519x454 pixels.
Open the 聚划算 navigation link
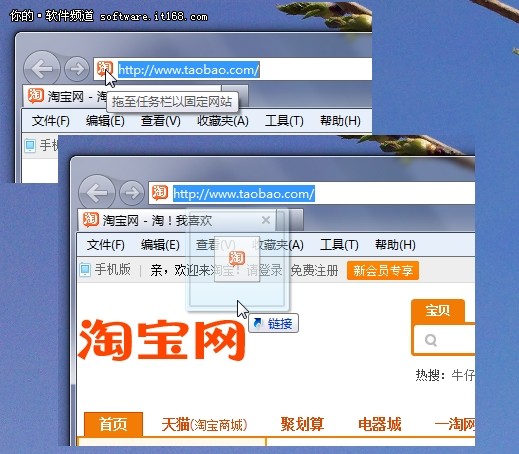pyautogui.click(x=302, y=424)
